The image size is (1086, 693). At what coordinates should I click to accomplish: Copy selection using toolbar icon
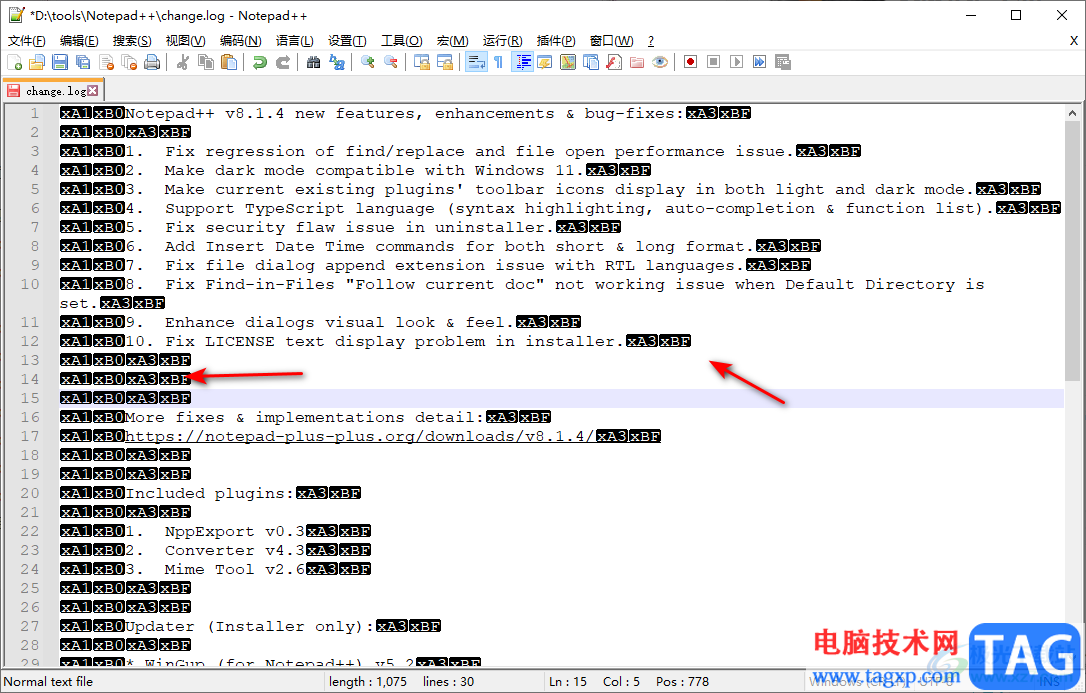point(206,62)
